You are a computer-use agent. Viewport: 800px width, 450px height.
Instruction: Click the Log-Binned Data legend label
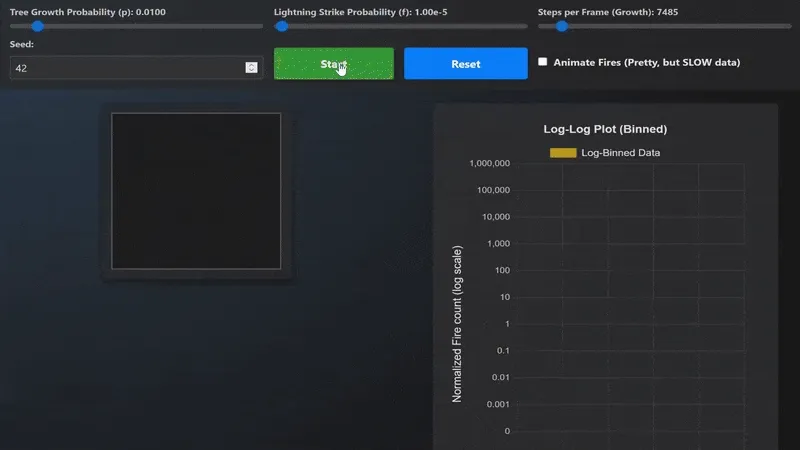click(x=620, y=153)
